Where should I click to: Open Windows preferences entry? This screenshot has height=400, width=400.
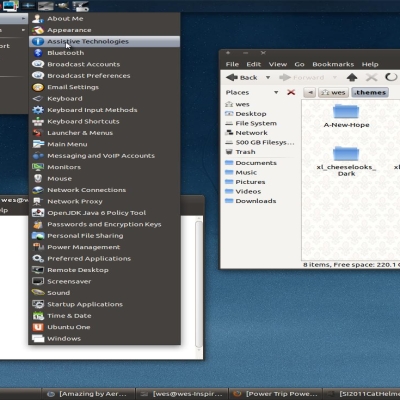104,339
